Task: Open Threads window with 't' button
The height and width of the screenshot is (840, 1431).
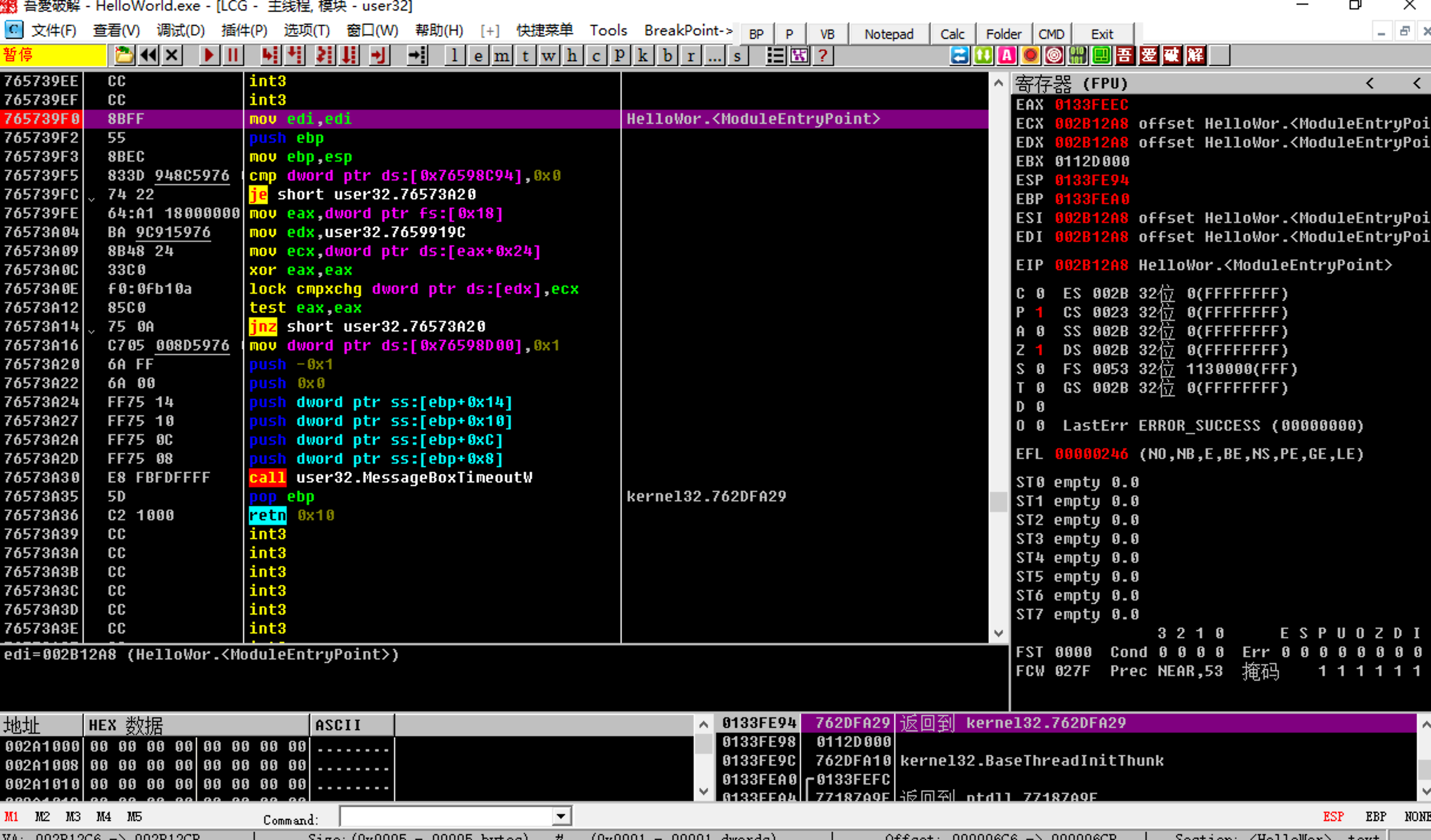Action: [525, 56]
